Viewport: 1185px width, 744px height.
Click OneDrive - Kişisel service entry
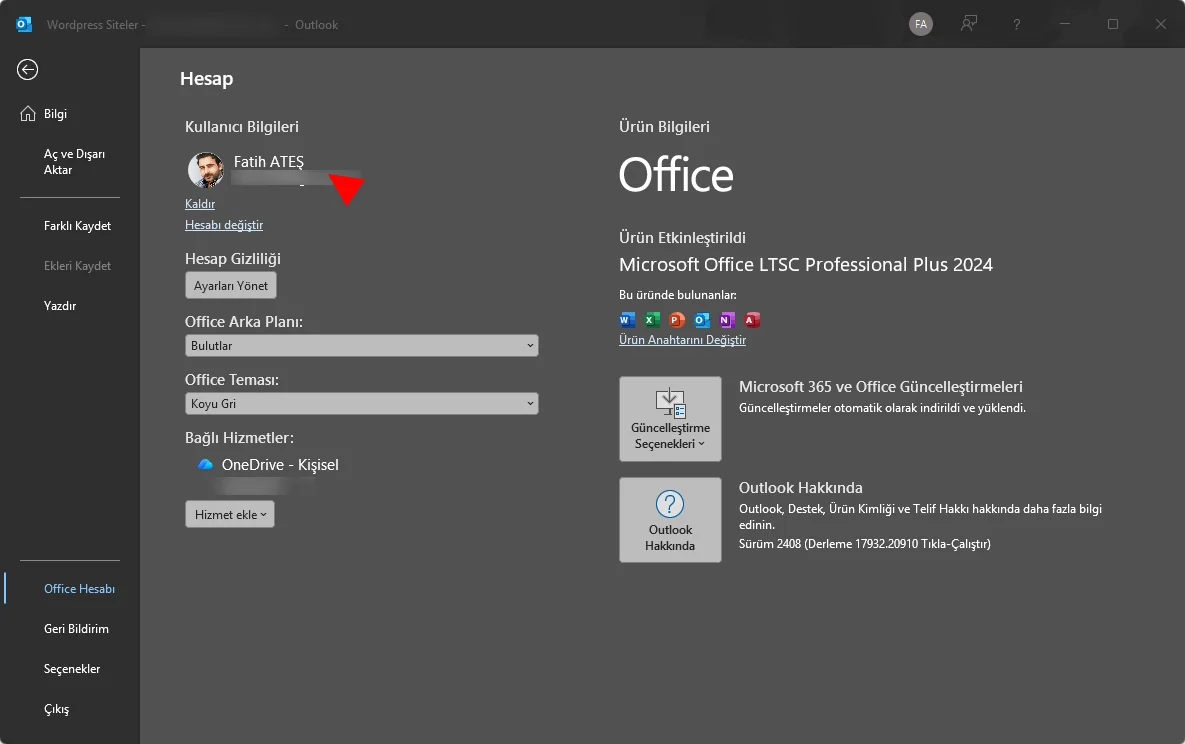coord(280,465)
